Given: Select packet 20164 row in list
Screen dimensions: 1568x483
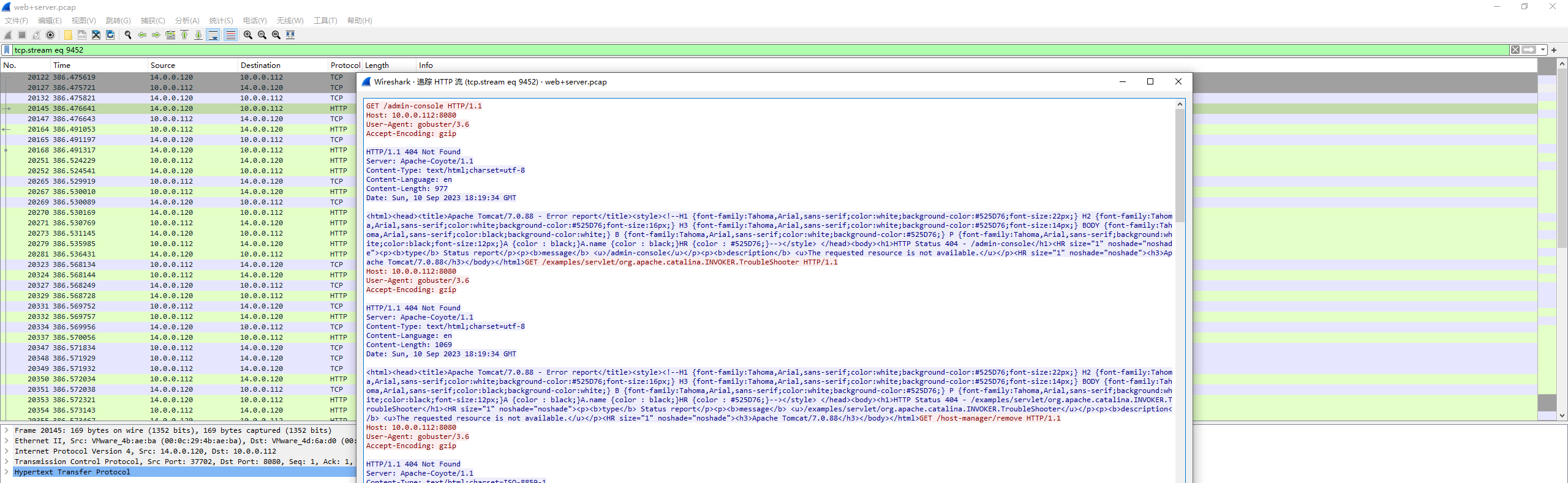Looking at the screenshot, I should [178, 129].
